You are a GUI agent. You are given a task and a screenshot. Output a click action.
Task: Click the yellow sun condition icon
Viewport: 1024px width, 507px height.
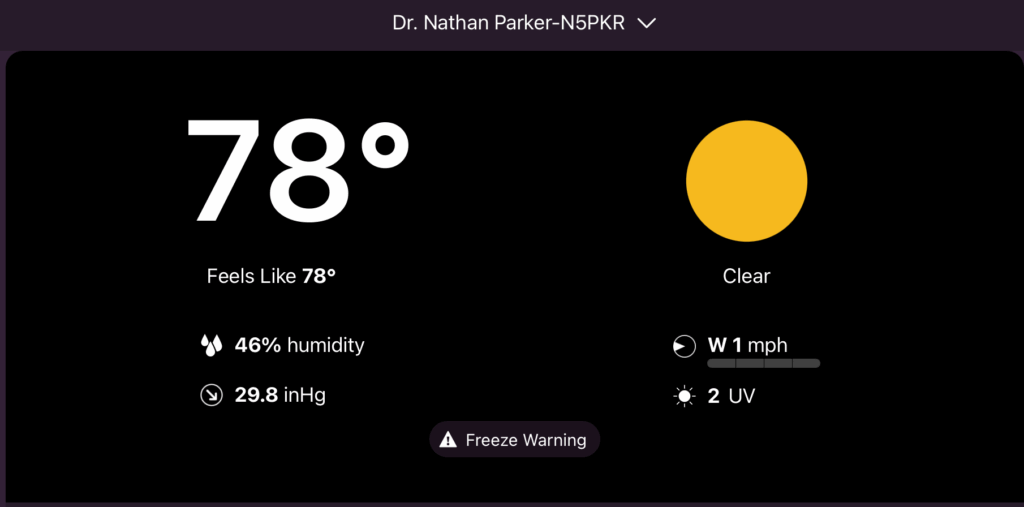tap(746, 180)
